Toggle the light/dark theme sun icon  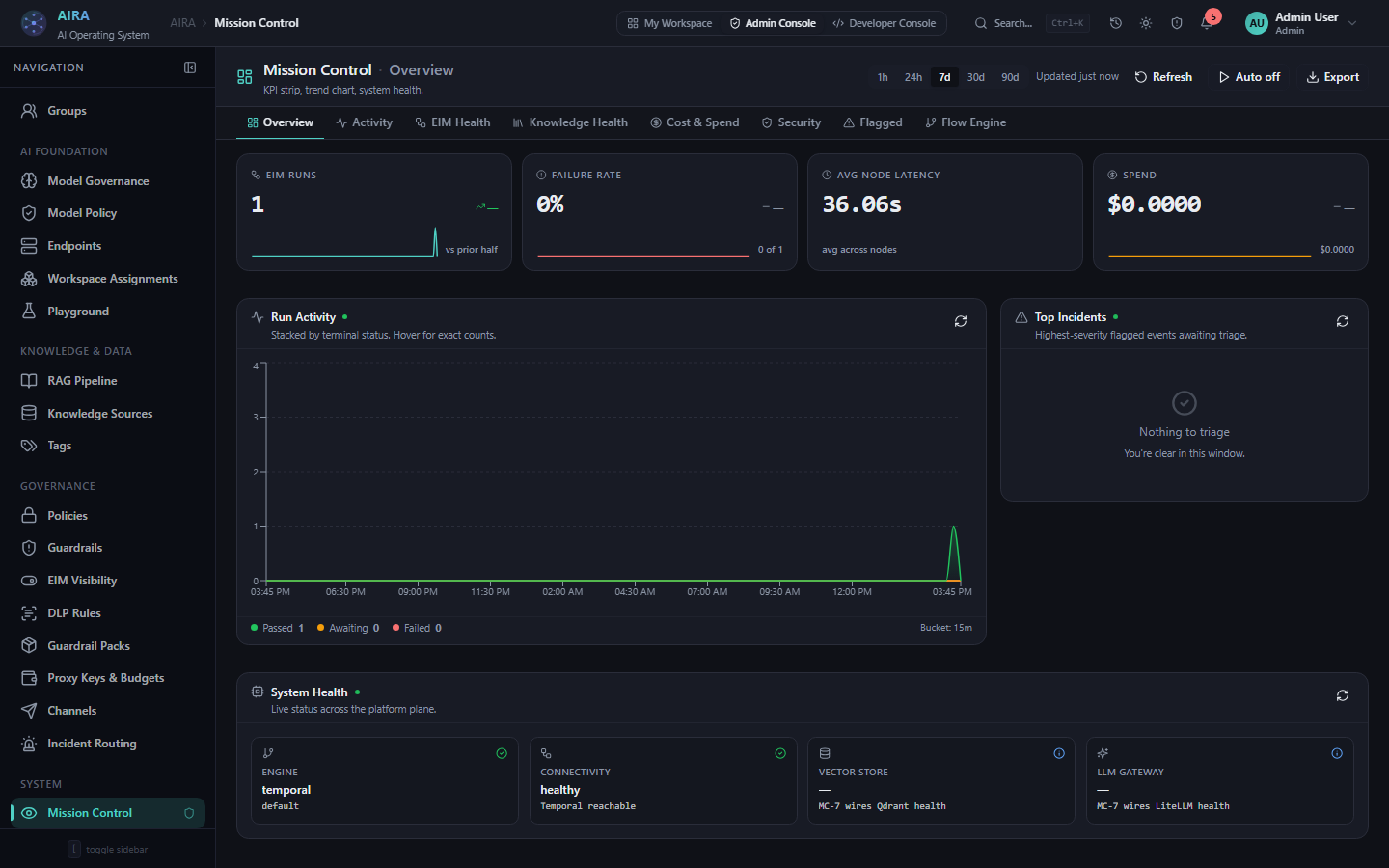pyautogui.click(x=1146, y=23)
